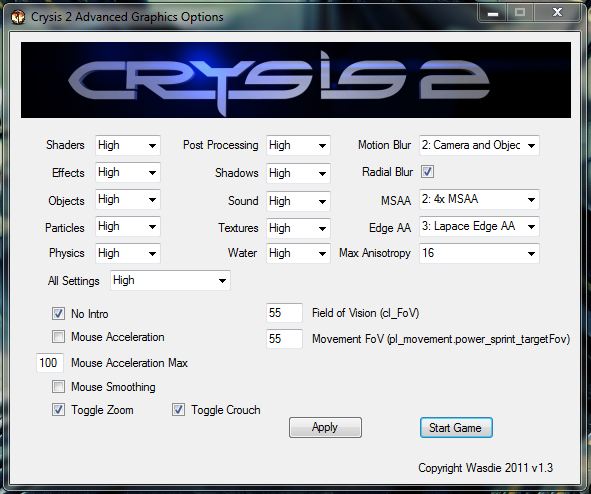Click the Field of Vision value field
The width and height of the screenshot is (591, 494).
pos(284,313)
